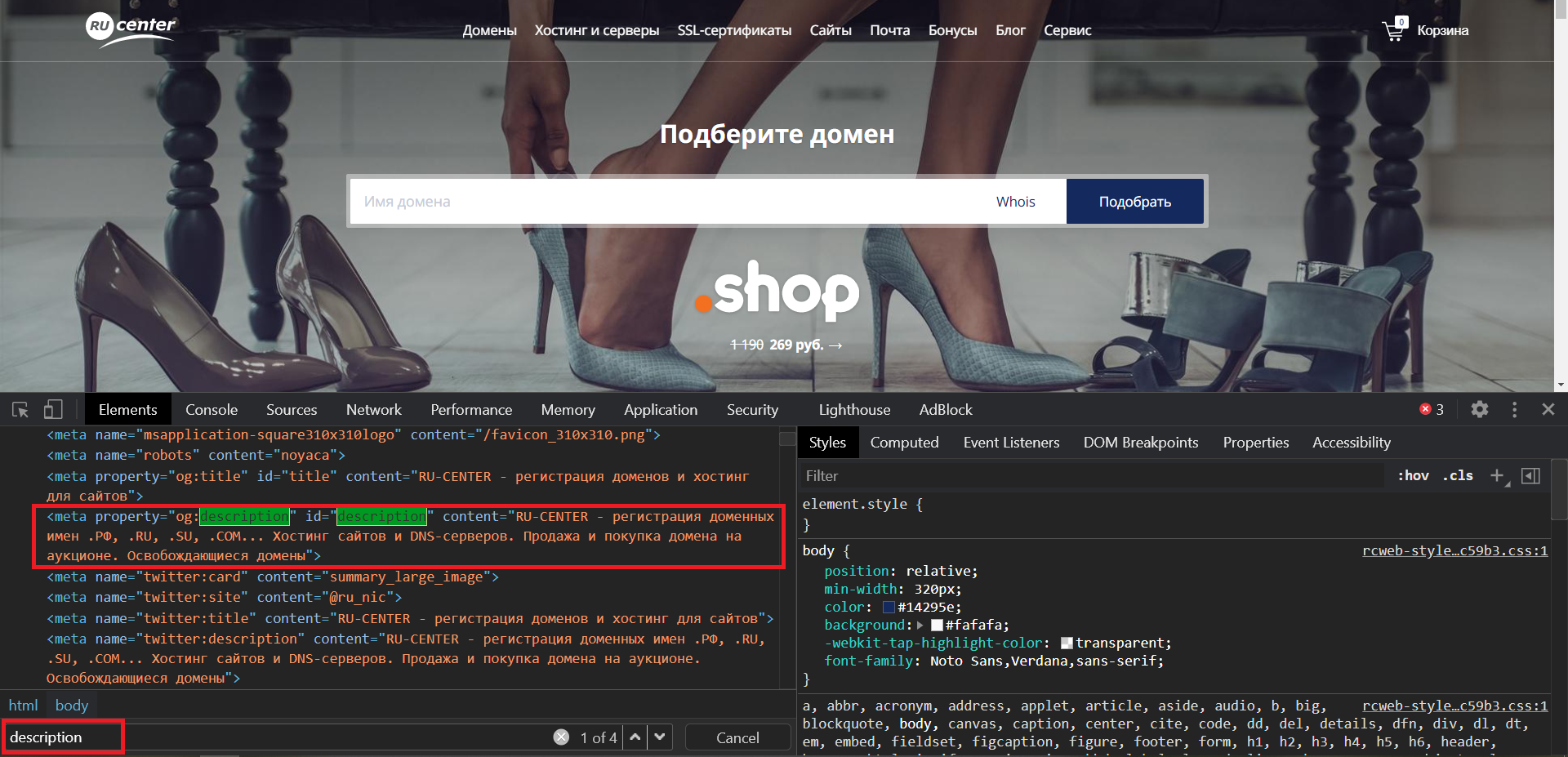This screenshot has height=757, width=1568.
Task: Open the body rule rcweb-style css source link
Action: click(1454, 550)
